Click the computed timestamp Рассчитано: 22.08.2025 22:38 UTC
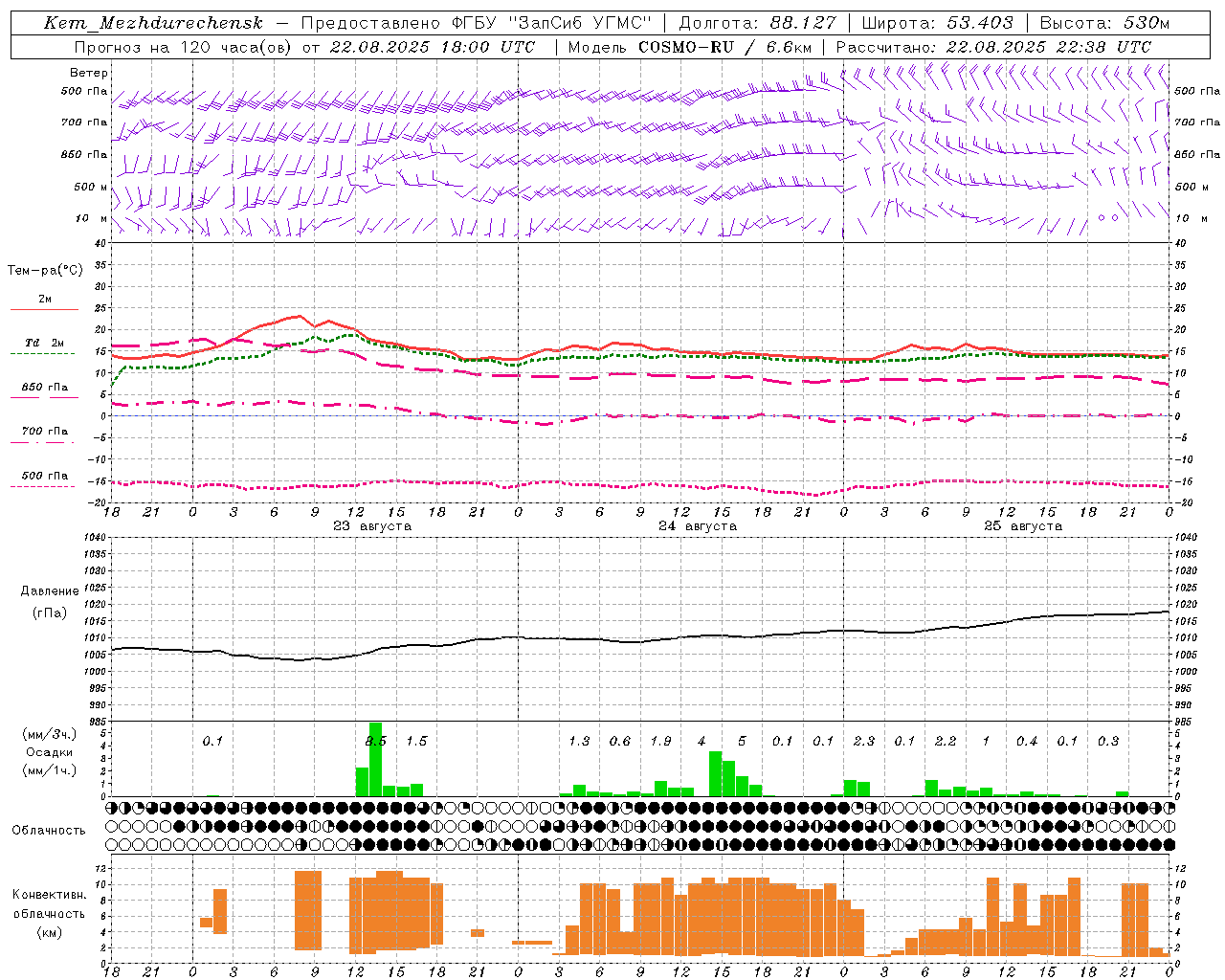 (993, 47)
